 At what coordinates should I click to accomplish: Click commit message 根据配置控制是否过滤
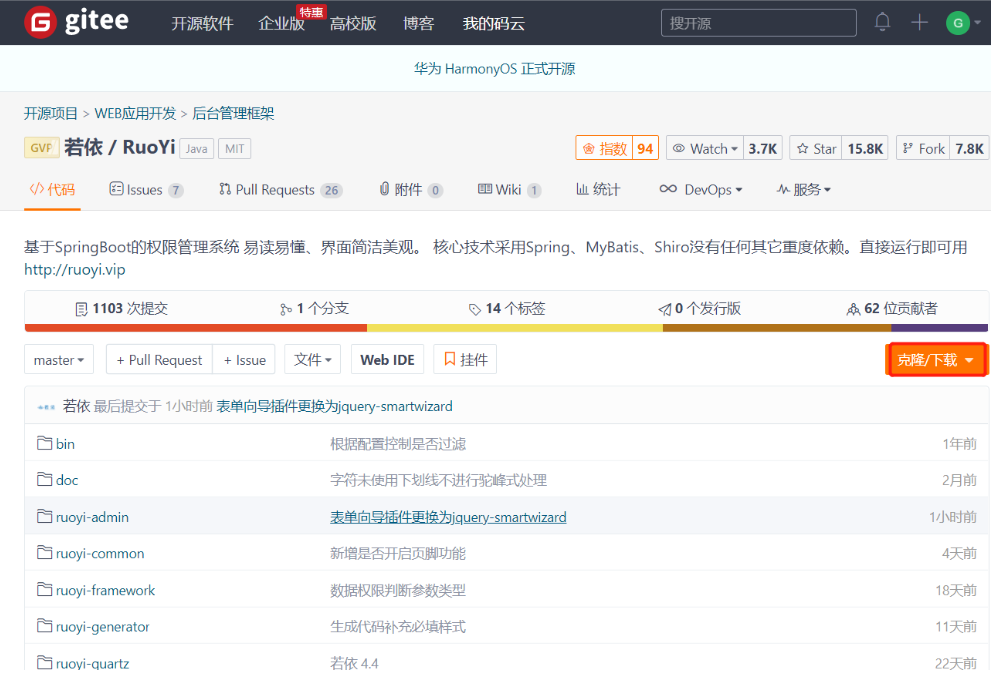click(398, 444)
